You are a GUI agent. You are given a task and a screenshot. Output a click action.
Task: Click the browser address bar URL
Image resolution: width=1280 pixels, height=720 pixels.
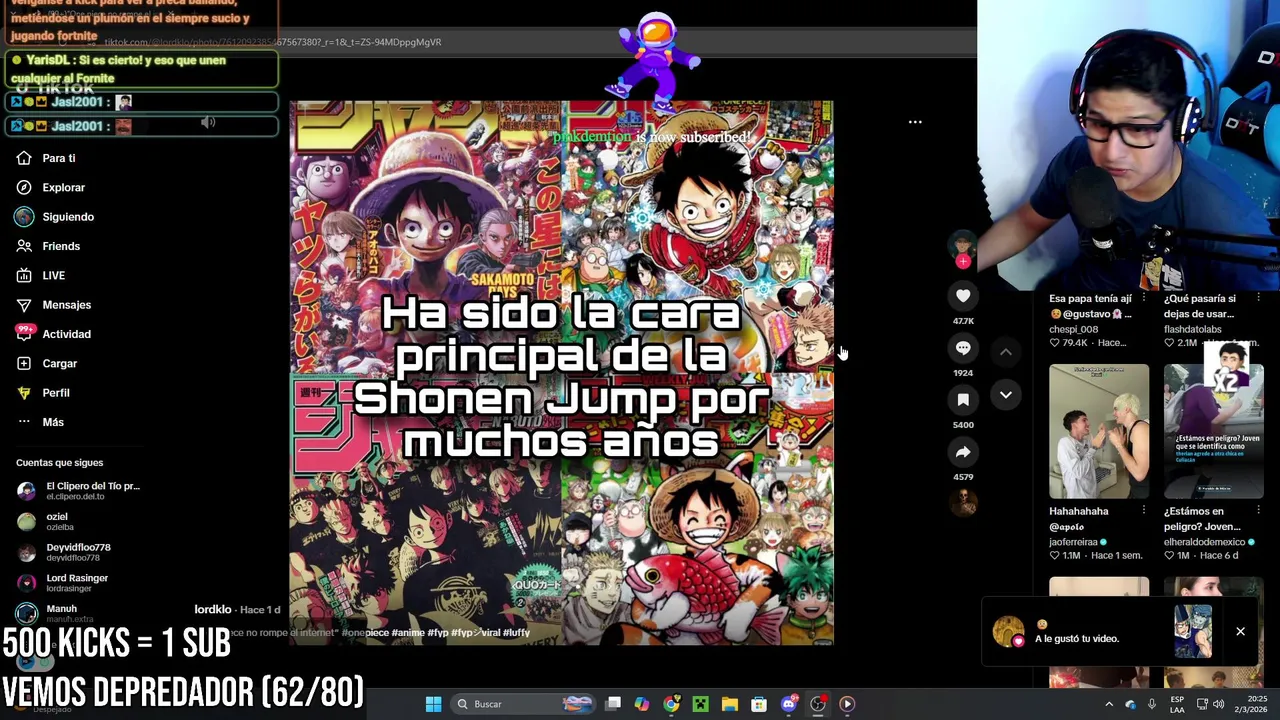coord(272,42)
